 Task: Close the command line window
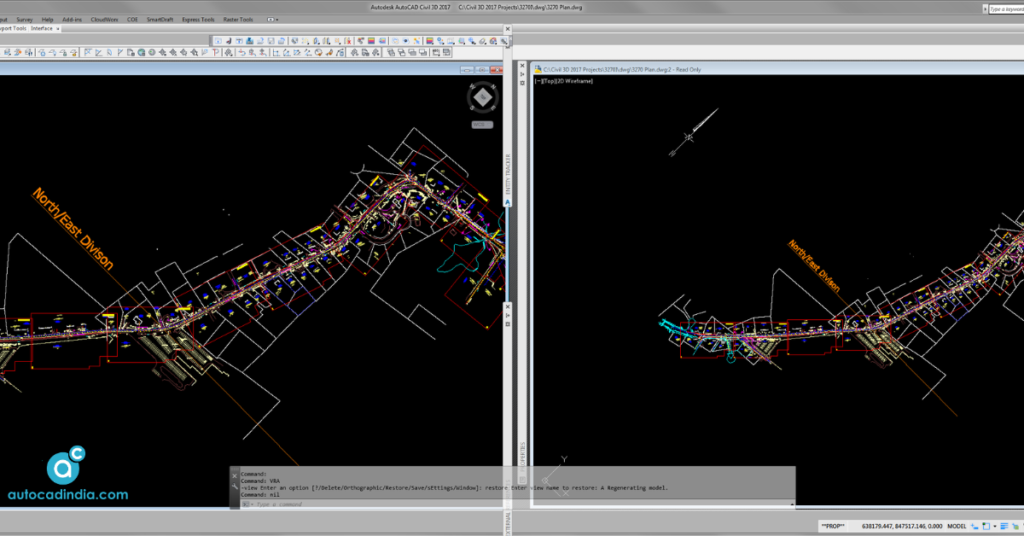235,476
